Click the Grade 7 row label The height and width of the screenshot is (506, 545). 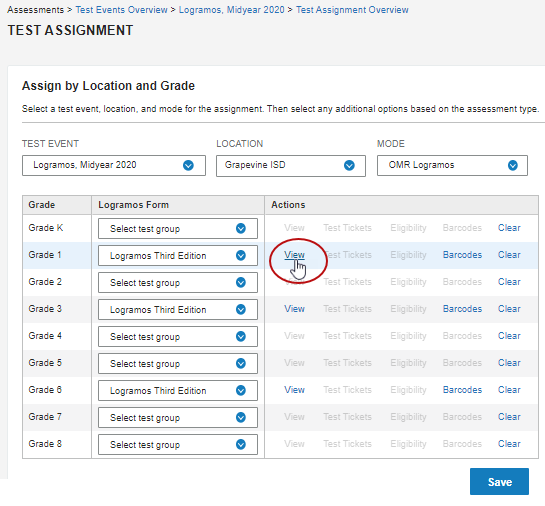[x=45, y=417]
